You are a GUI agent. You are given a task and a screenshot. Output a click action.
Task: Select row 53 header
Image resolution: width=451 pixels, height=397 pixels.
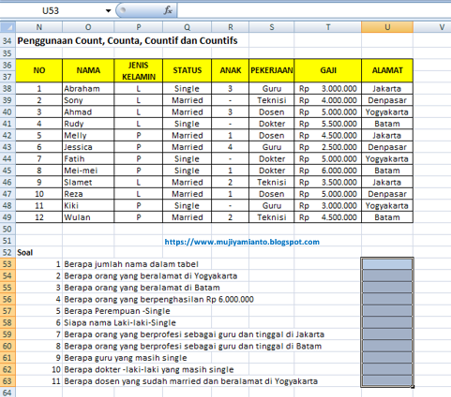8,264
